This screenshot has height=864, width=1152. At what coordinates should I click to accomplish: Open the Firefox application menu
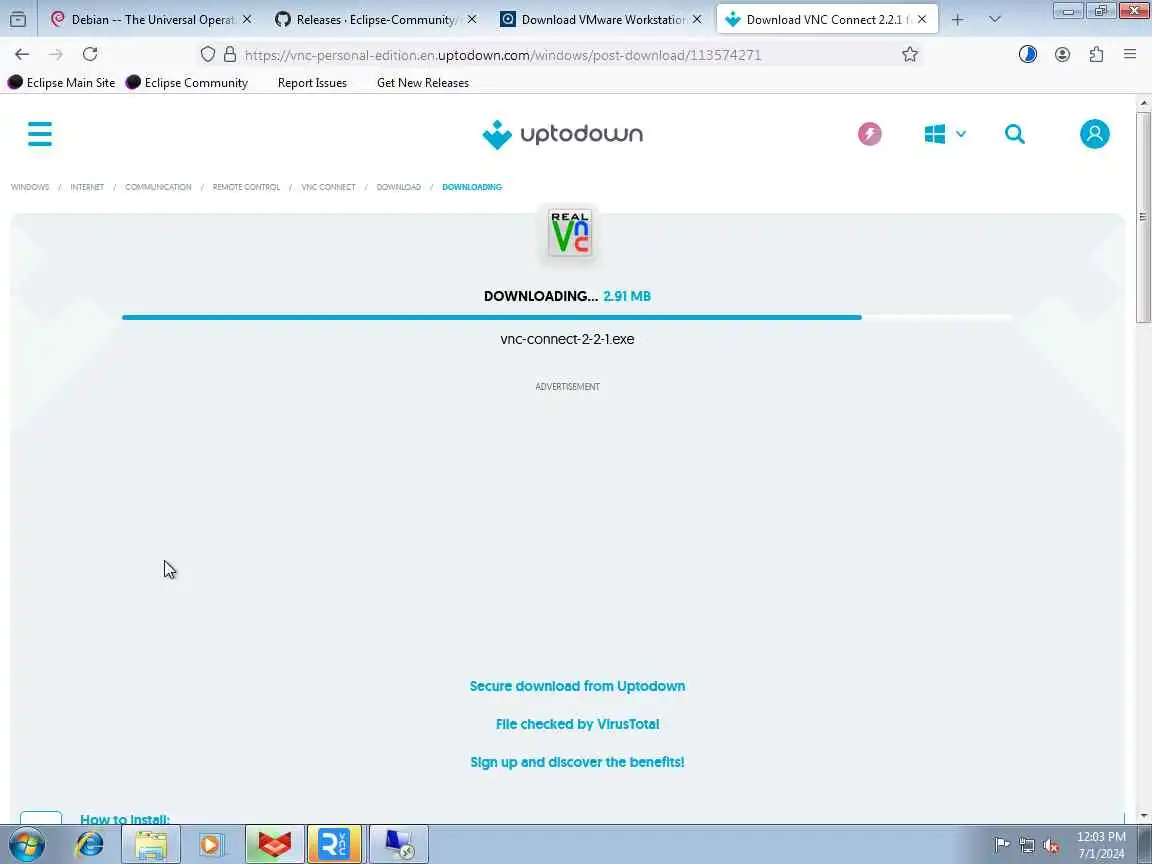click(x=1130, y=54)
